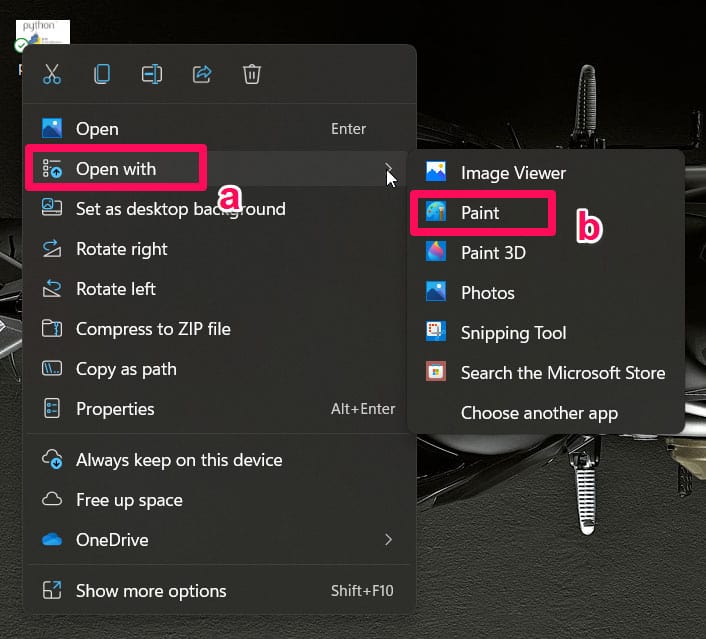The width and height of the screenshot is (706, 639).
Task: Click the Open with list icon
Action: (52, 168)
